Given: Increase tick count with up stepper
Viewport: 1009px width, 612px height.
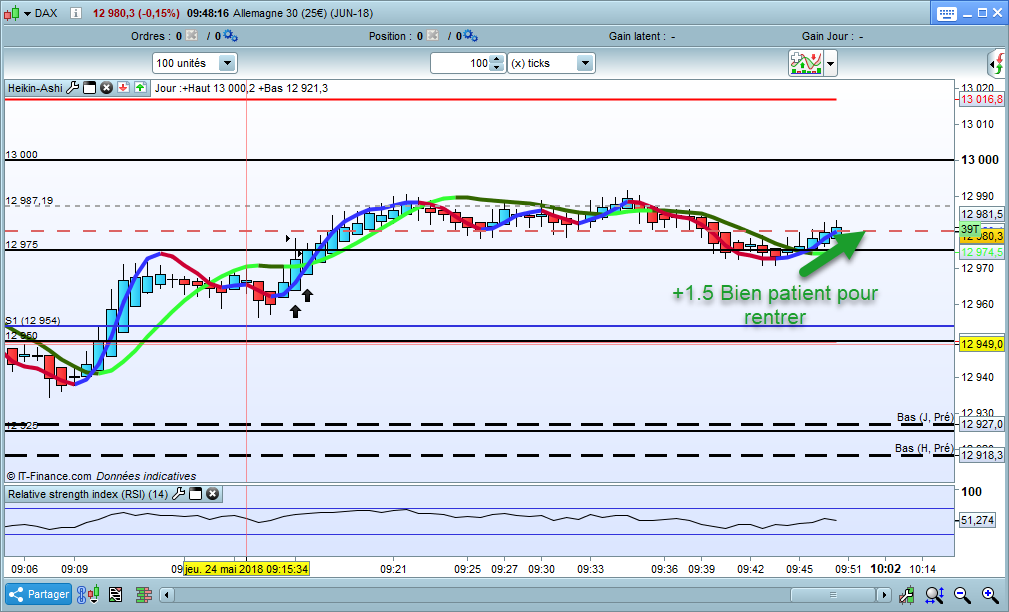Looking at the screenshot, I should click(497, 59).
